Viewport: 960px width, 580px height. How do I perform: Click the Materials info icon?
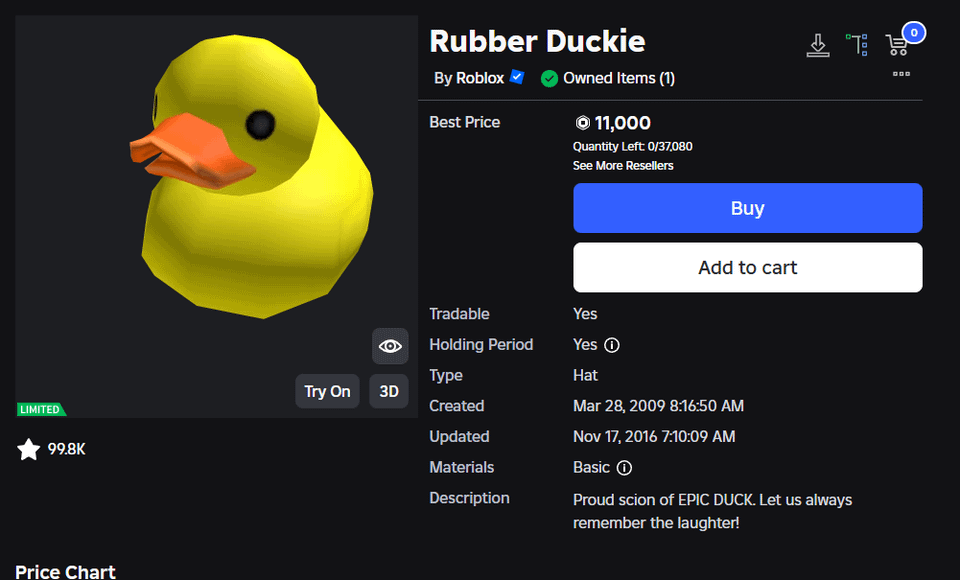click(x=624, y=468)
